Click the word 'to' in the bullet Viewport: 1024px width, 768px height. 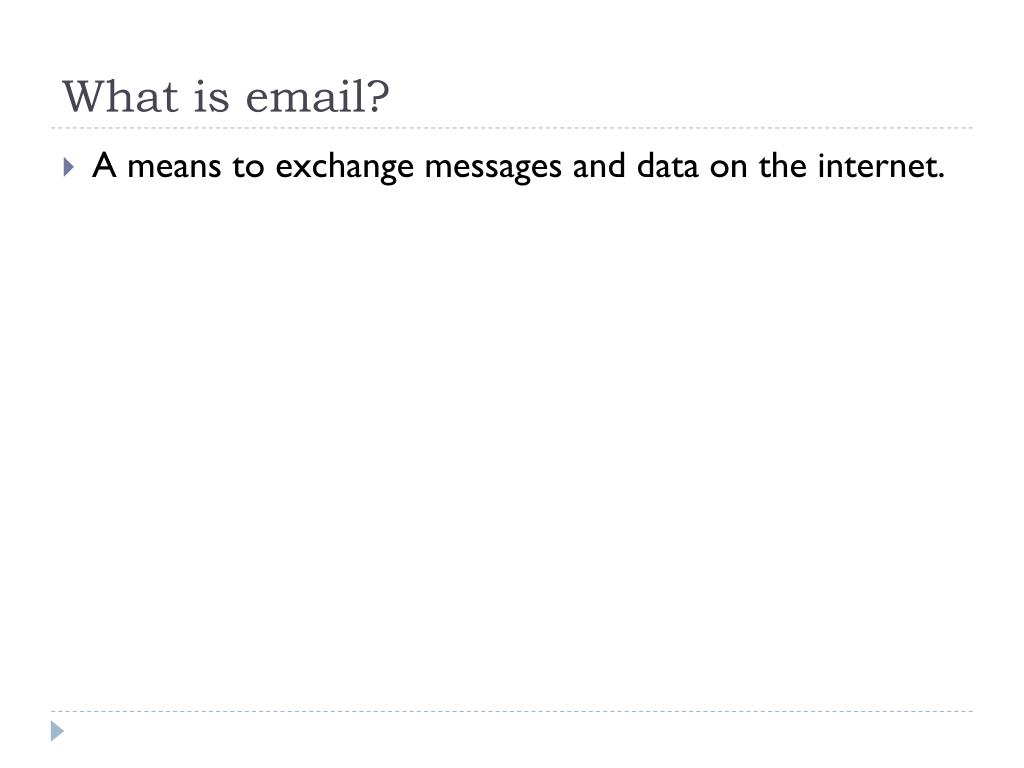coord(248,166)
